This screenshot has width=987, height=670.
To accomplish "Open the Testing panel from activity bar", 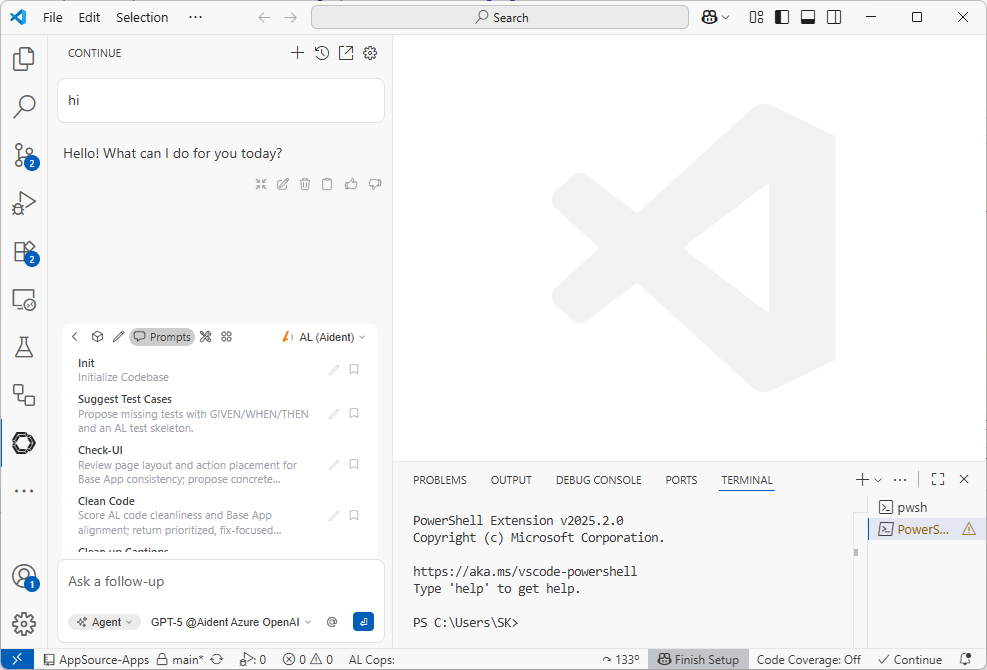I will coord(24,347).
